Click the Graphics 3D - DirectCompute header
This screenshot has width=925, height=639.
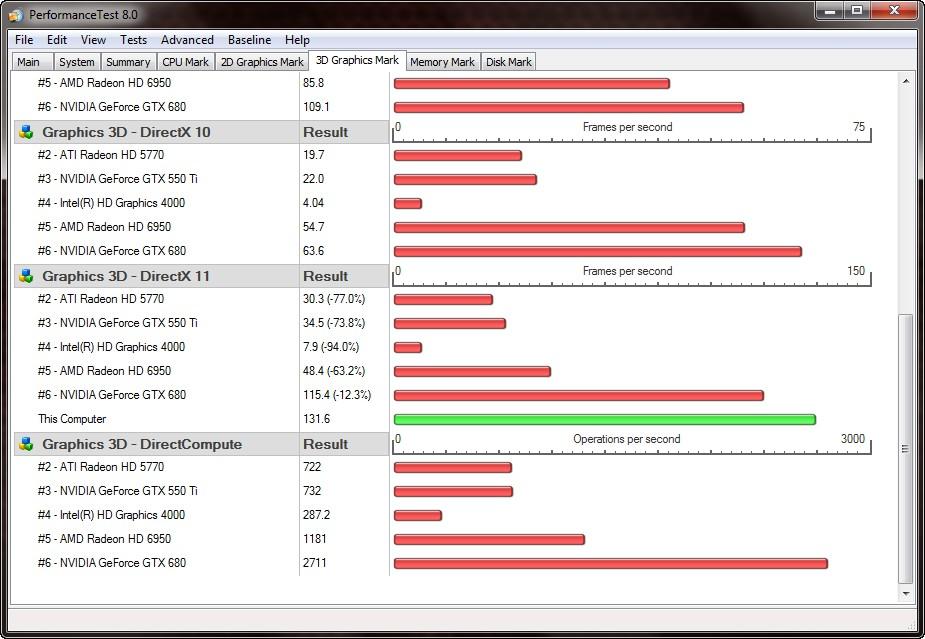pyautogui.click(x=142, y=444)
